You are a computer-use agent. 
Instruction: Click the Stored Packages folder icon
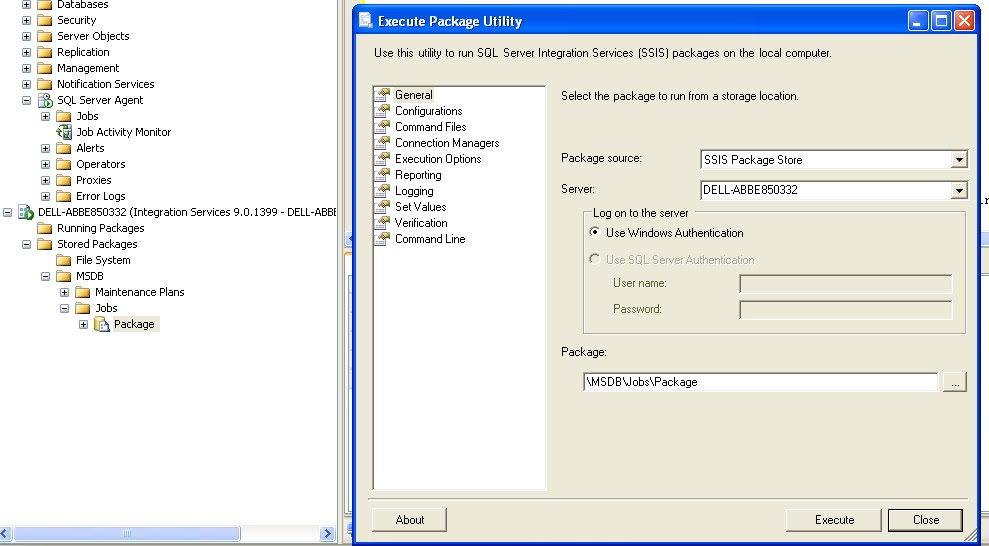click(44, 244)
